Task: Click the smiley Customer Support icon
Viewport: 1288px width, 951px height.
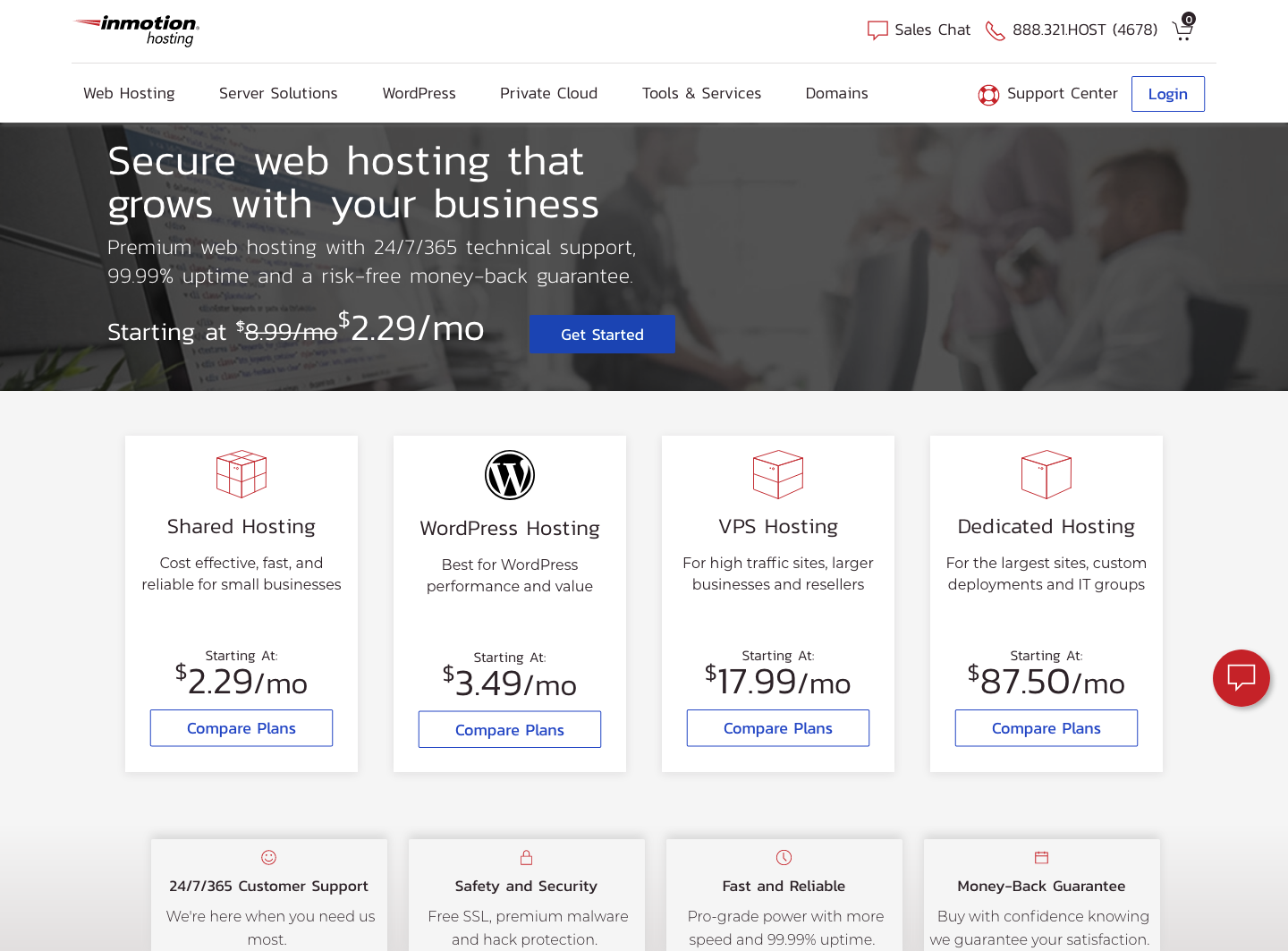Action: (x=268, y=857)
